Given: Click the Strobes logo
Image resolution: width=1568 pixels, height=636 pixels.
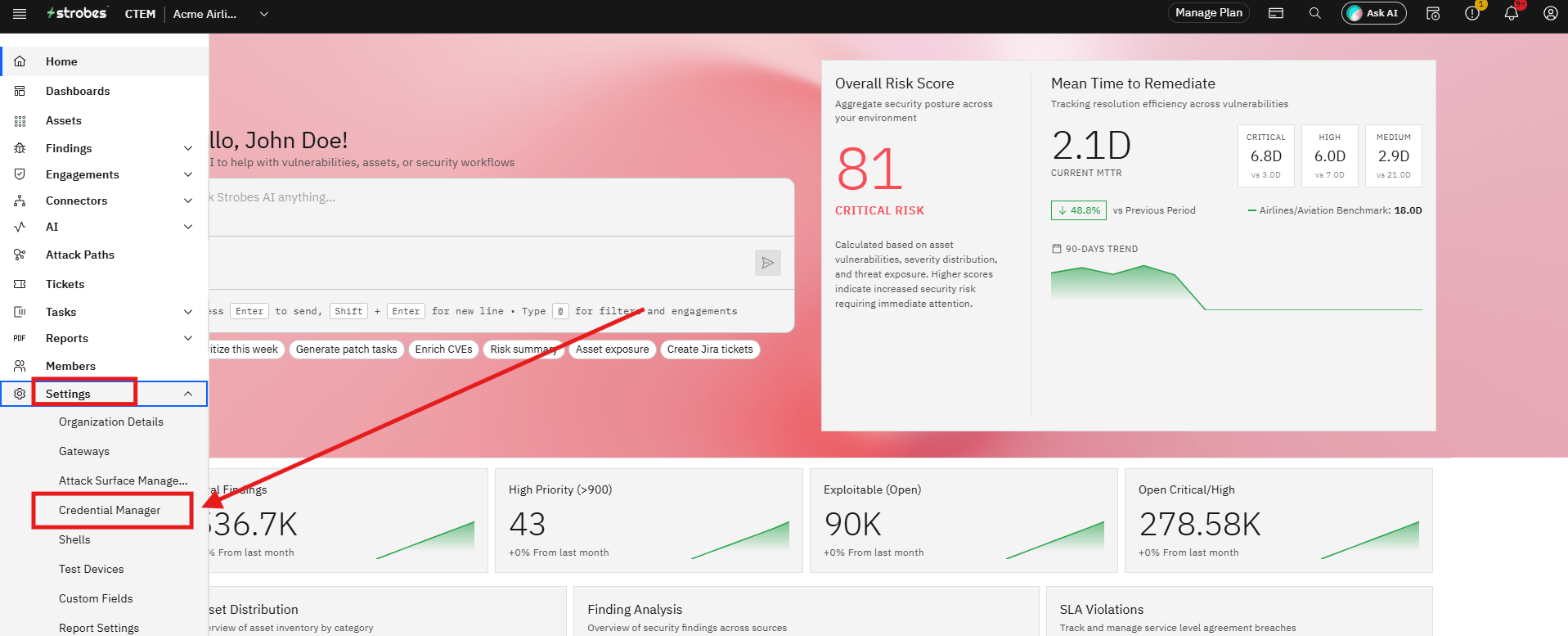Looking at the screenshot, I should tap(77, 13).
